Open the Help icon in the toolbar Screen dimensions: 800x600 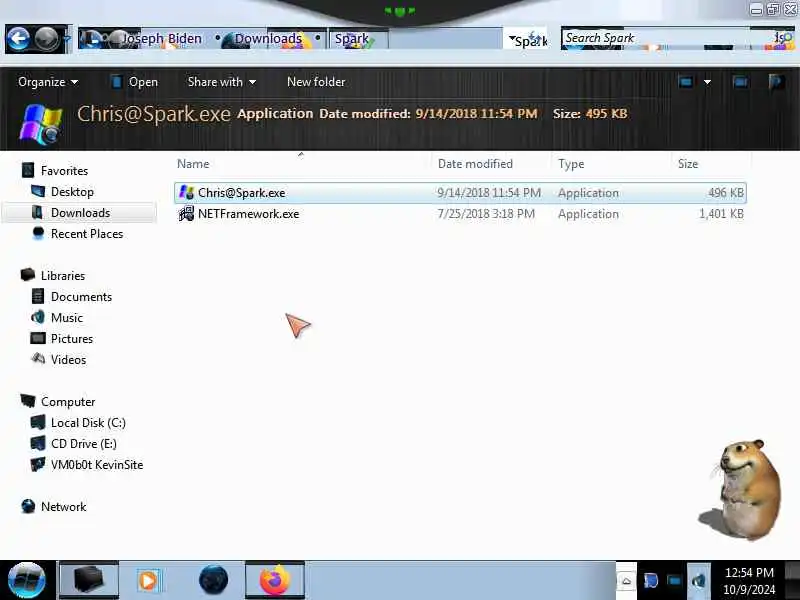tap(777, 82)
